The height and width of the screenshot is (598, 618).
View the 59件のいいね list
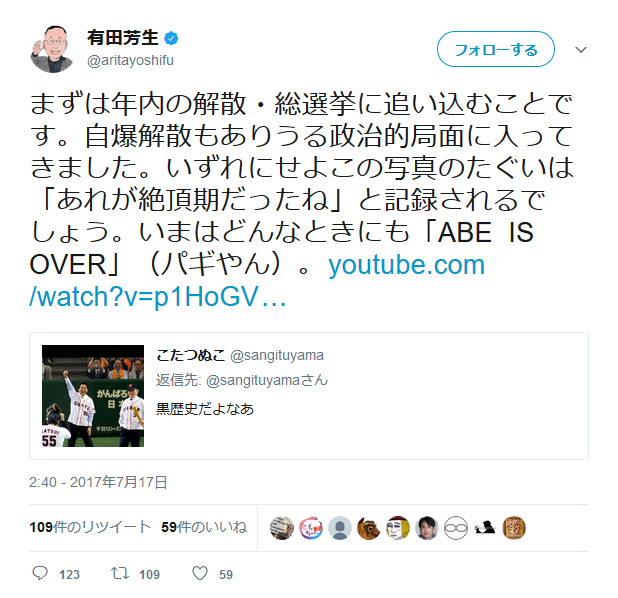pos(204,527)
